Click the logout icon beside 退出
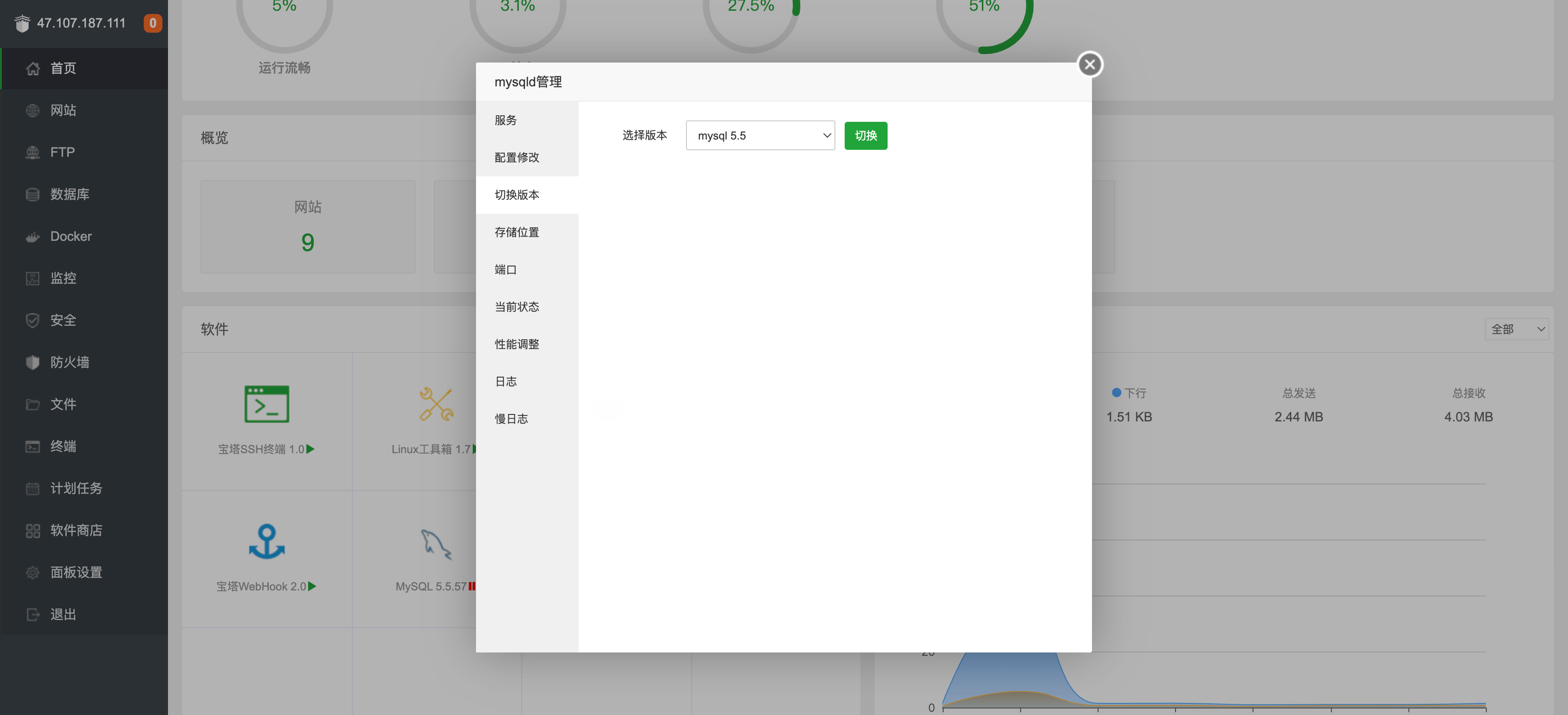The width and height of the screenshot is (1568, 715). pos(33,614)
